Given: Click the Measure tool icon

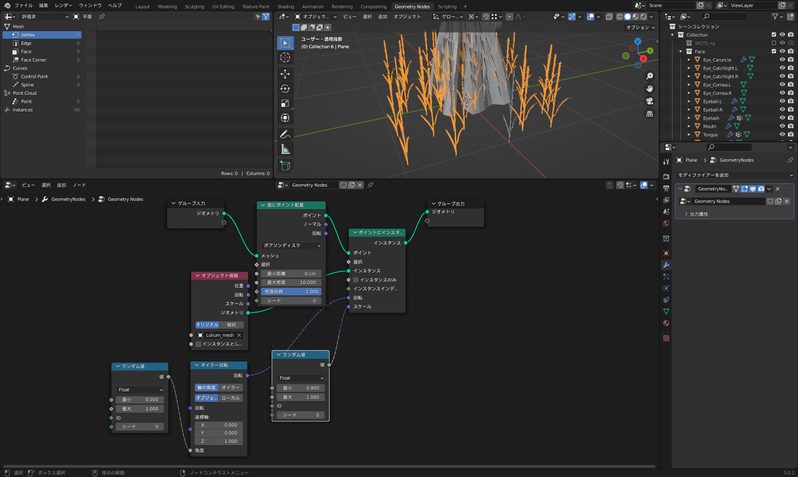Looking at the screenshot, I should point(285,150).
